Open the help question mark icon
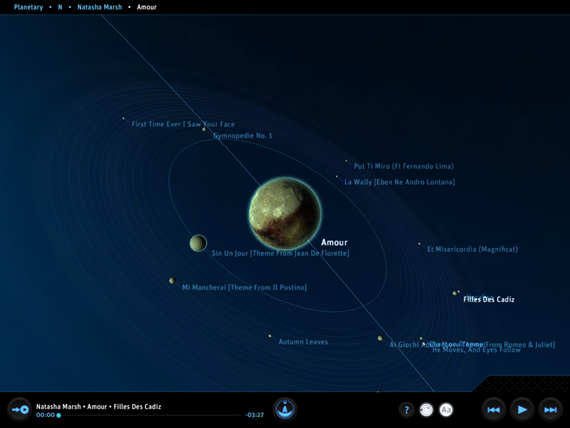 (x=407, y=410)
